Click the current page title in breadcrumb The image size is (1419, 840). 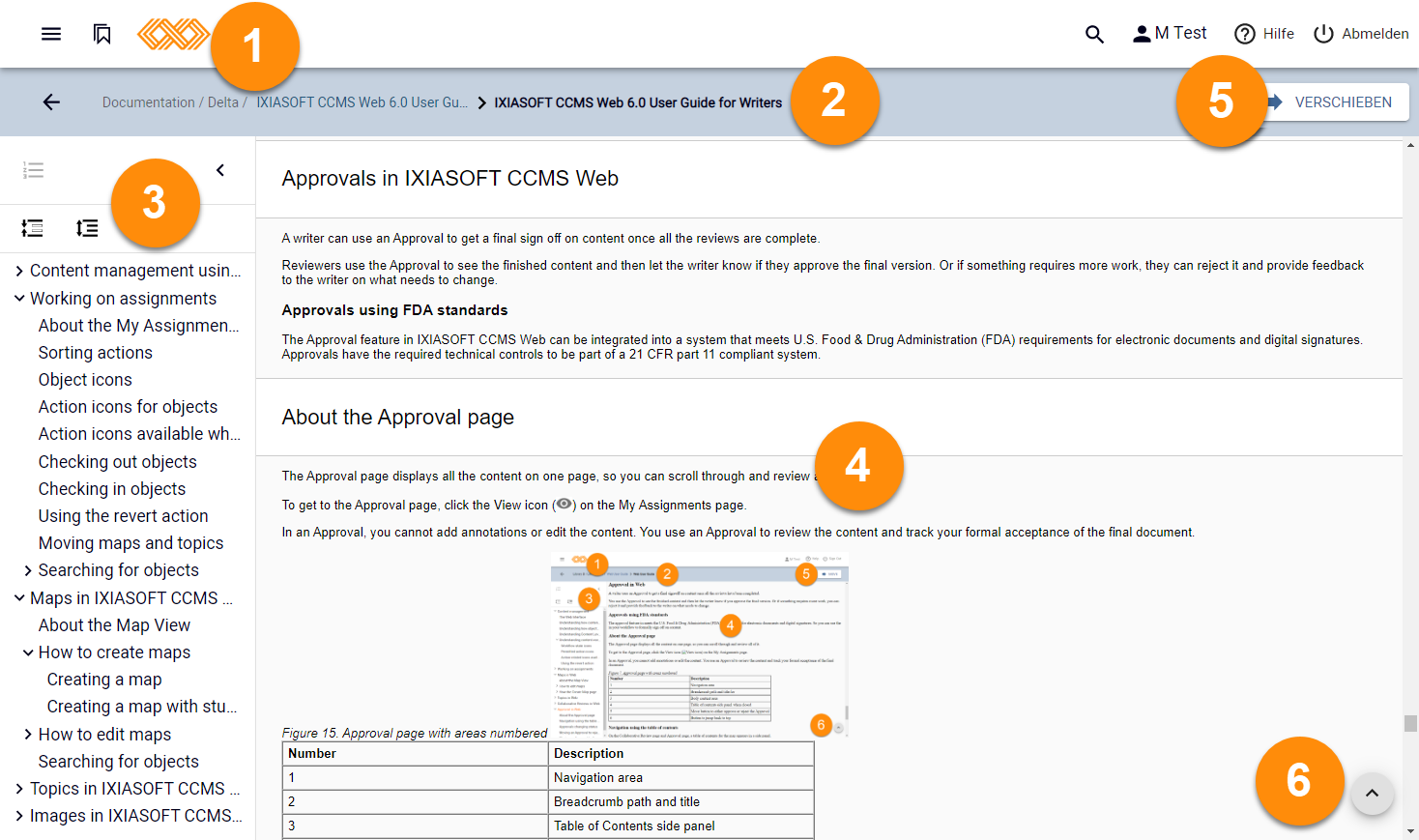click(x=638, y=102)
